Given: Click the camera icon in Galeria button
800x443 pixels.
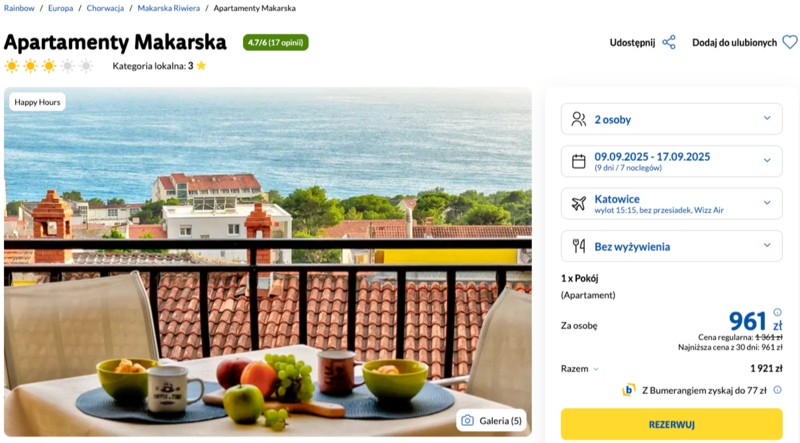Looking at the screenshot, I should (x=467, y=421).
